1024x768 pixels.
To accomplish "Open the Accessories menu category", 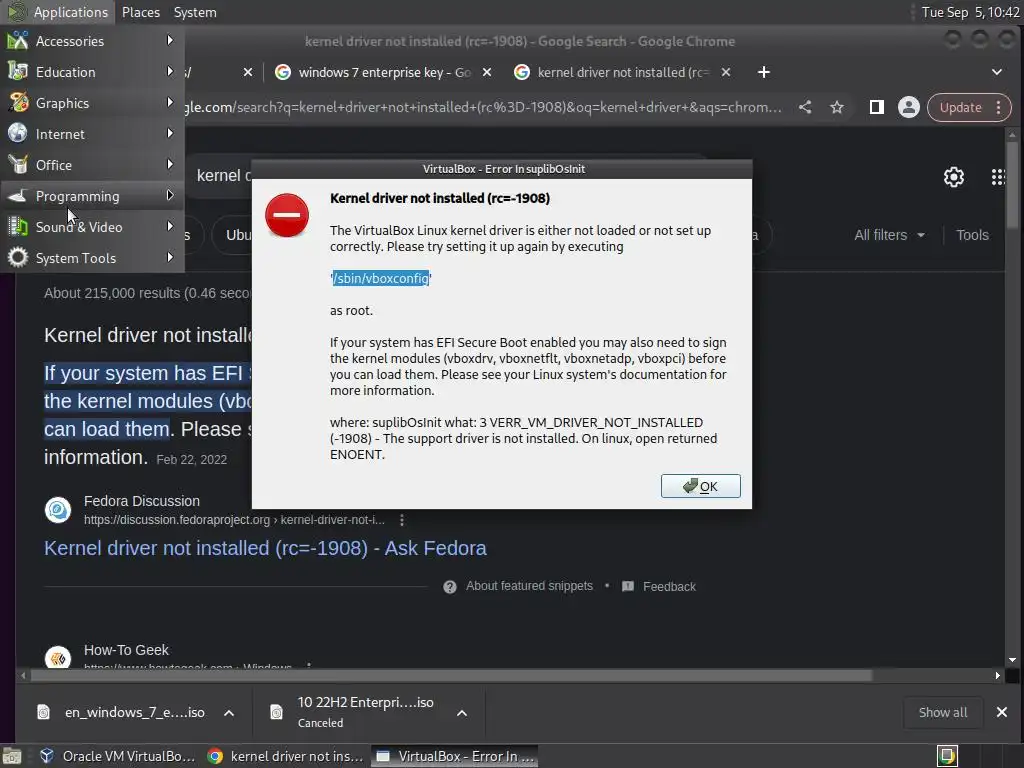I will [92, 41].
